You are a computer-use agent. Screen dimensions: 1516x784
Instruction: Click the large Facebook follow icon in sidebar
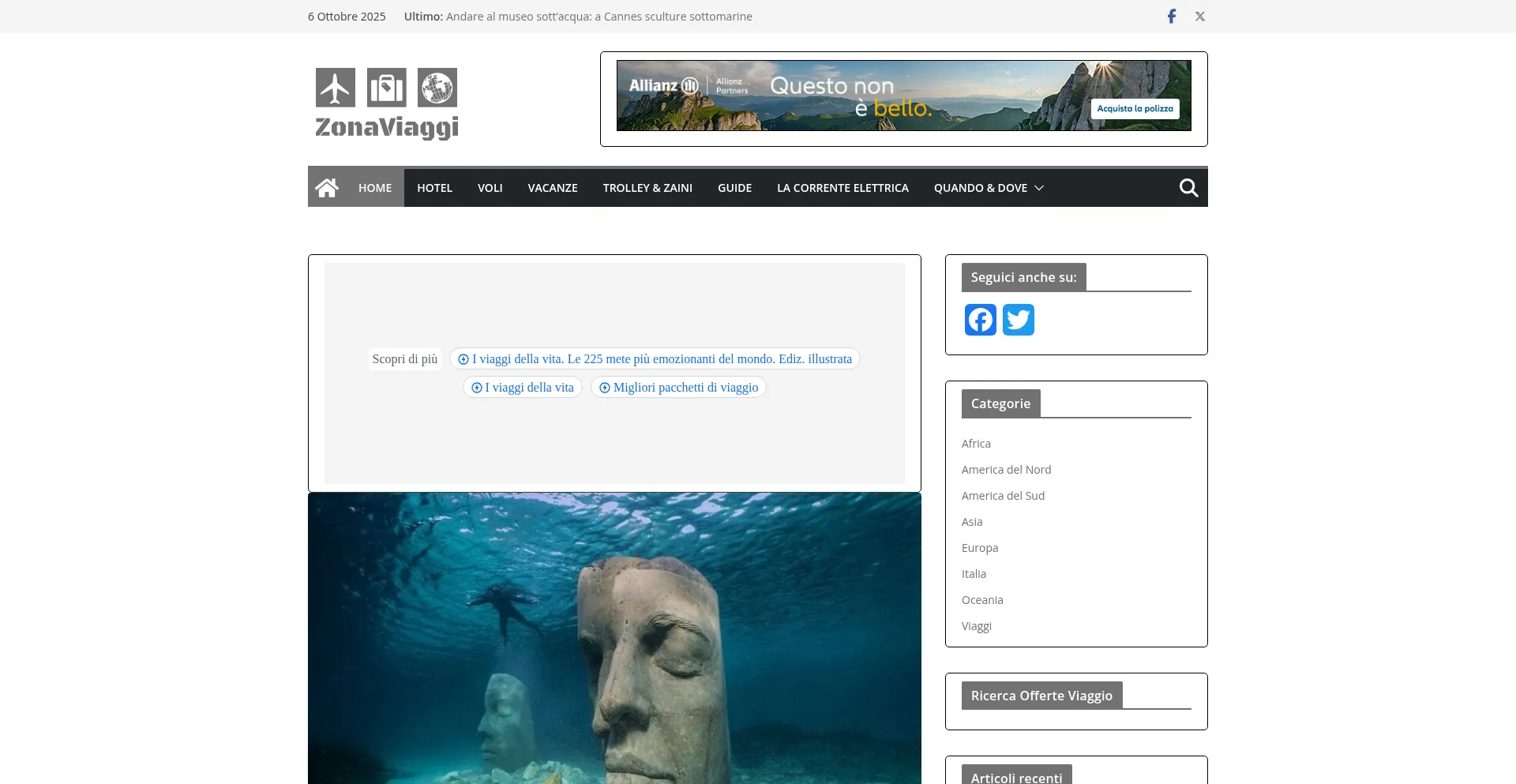pos(981,320)
